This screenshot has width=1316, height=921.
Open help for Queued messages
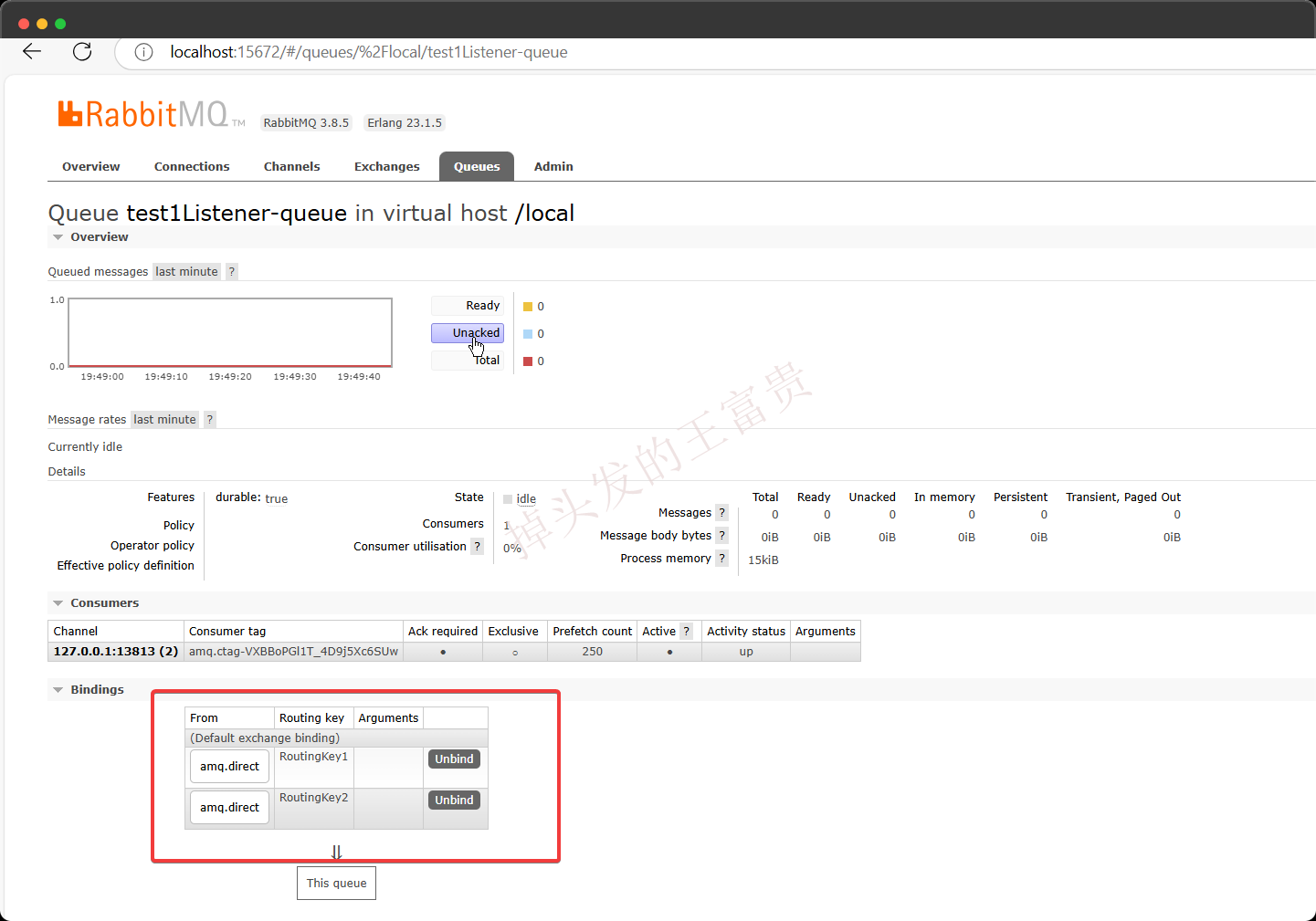[x=232, y=271]
